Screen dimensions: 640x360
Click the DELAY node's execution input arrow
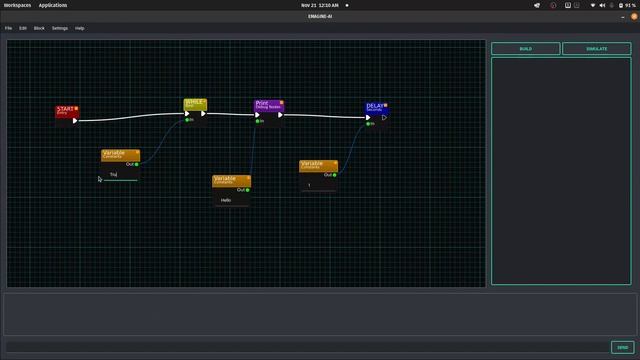coord(368,118)
